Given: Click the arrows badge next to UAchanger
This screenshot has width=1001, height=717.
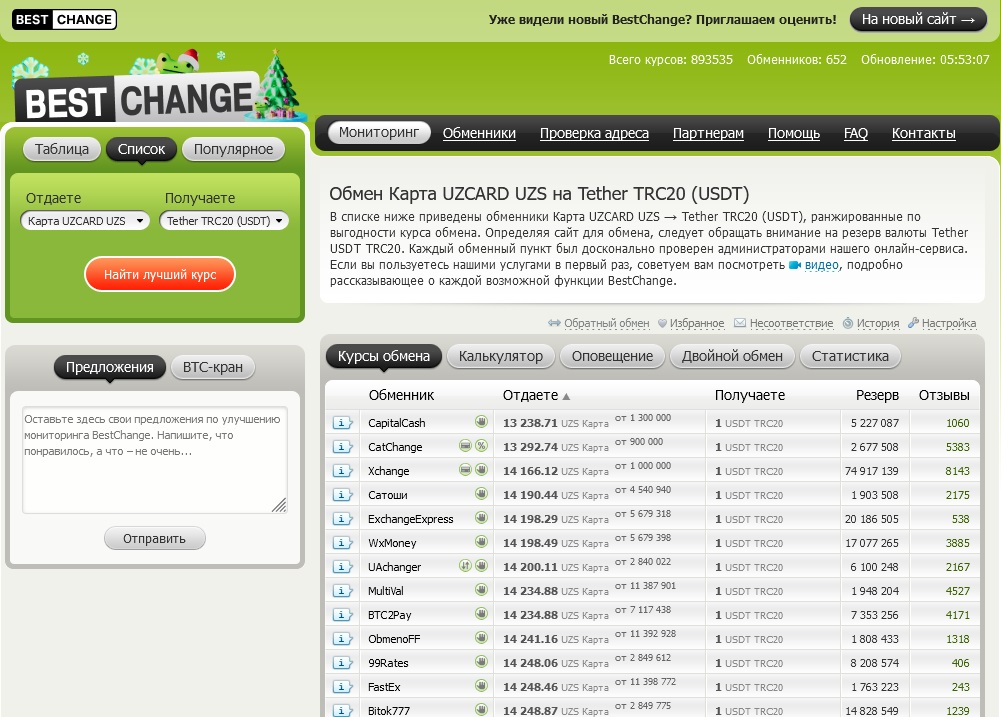Looking at the screenshot, I should pyautogui.click(x=465, y=567).
